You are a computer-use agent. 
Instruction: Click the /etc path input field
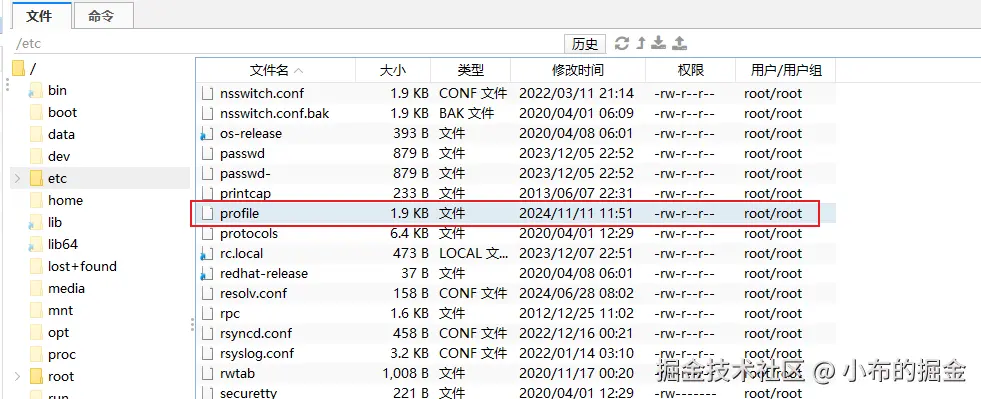[x=288, y=44]
